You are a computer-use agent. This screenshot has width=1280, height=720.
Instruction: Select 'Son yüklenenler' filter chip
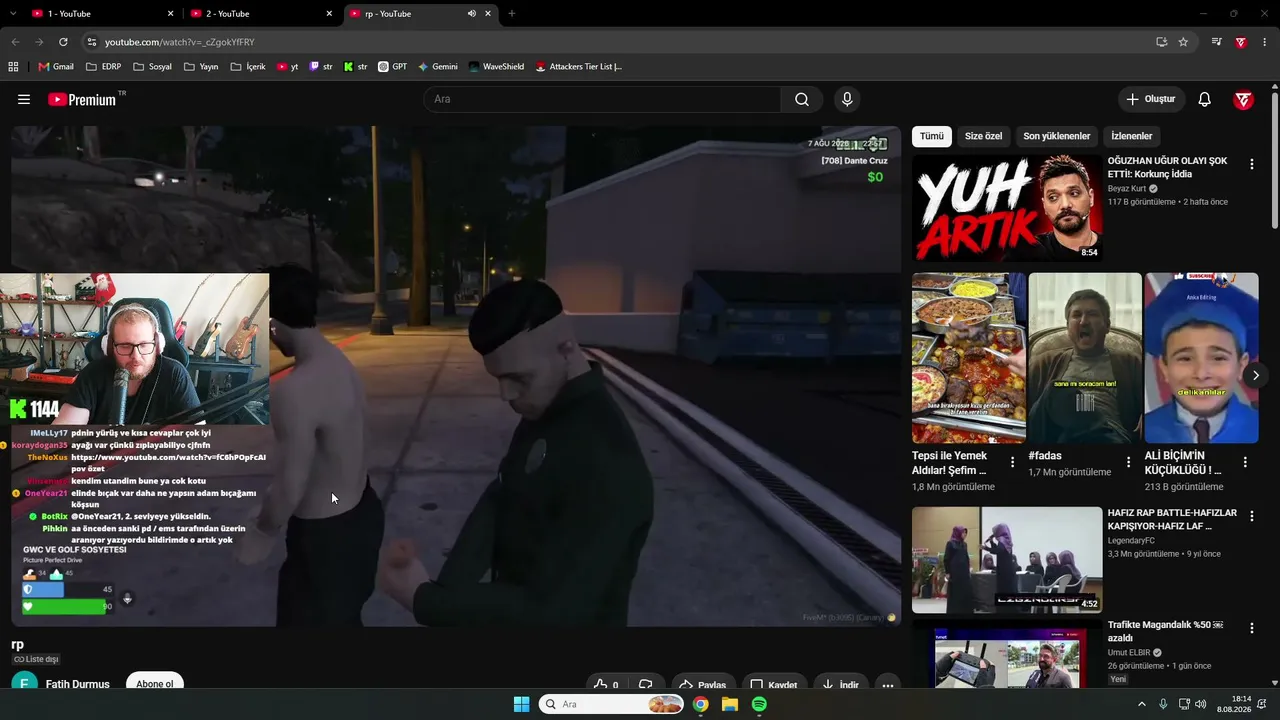(x=1057, y=136)
